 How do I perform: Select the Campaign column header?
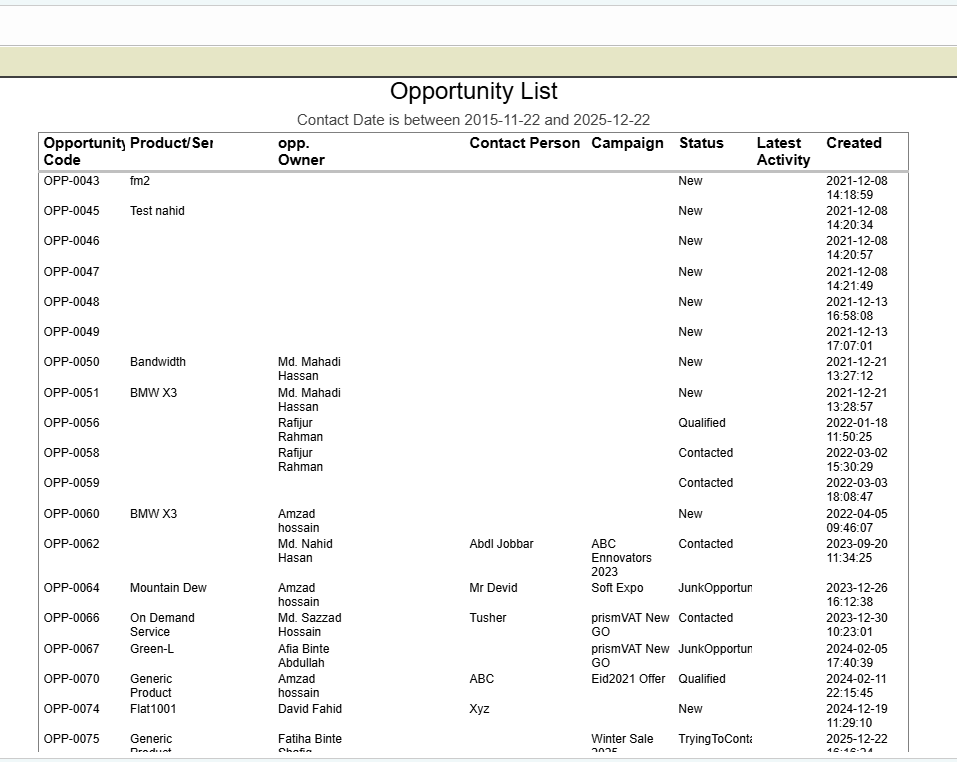click(627, 143)
